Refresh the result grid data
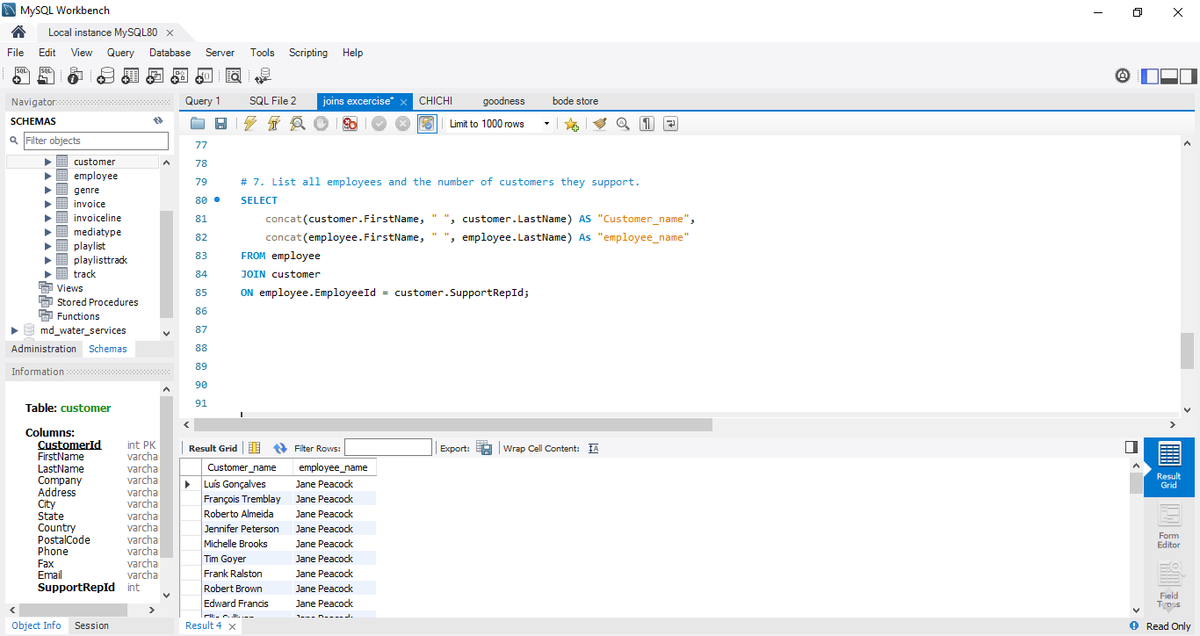The width and height of the screenshot is (1200, 636). [280, 448]
